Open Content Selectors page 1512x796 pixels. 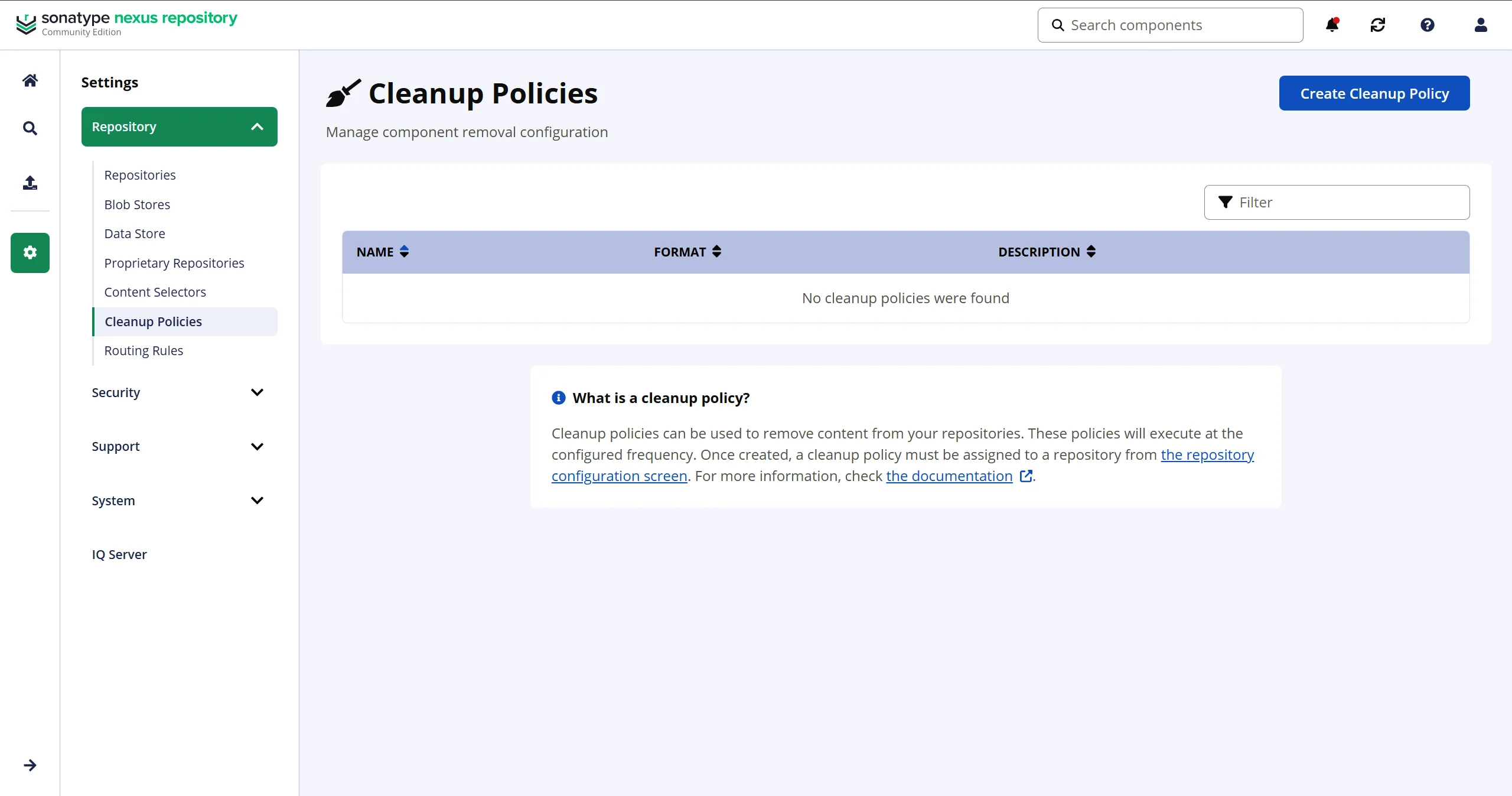(155, 292)
